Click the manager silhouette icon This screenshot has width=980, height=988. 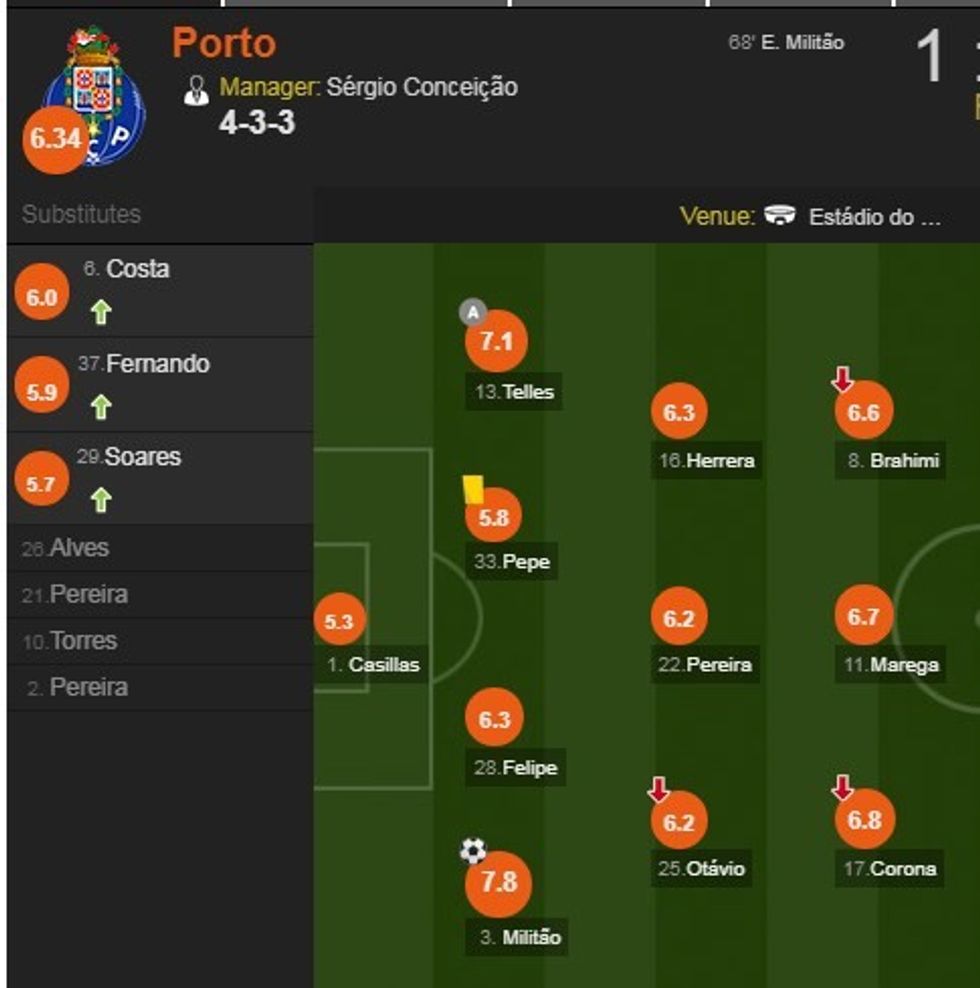[x=196, y=90]
